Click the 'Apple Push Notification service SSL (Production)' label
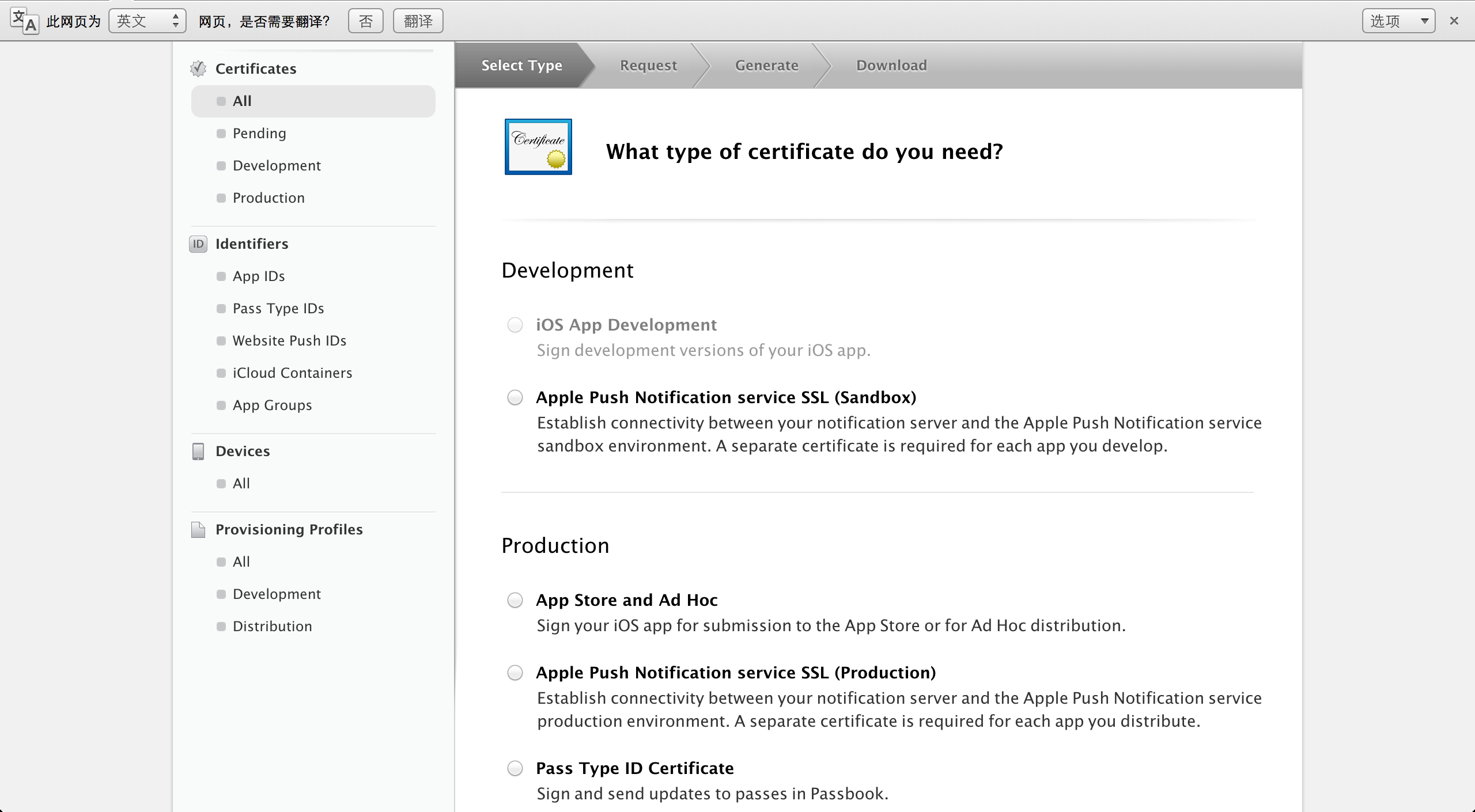Viewport: 1475px width, 812px height. [x=736, y=673]
